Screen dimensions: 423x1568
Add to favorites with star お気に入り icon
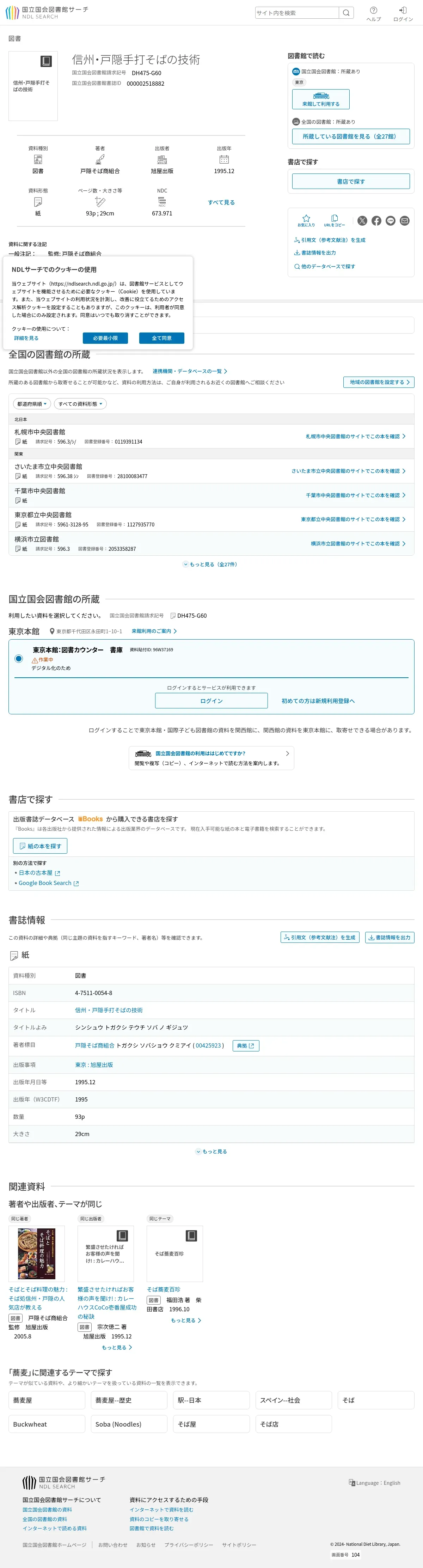click(x=306, y=220)
